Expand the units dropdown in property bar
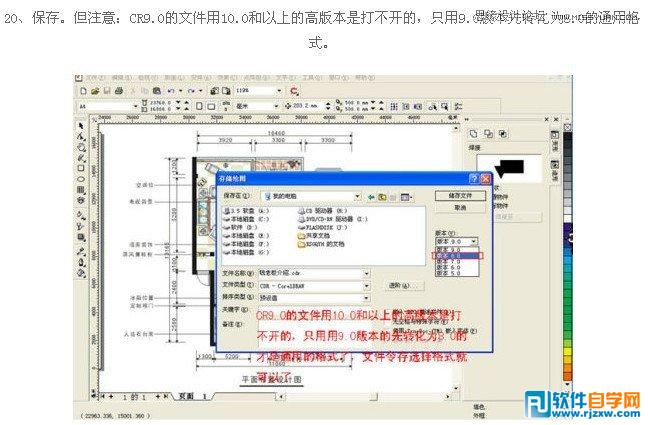This screenshot has height=425, width=648. [x=276, y=106]
